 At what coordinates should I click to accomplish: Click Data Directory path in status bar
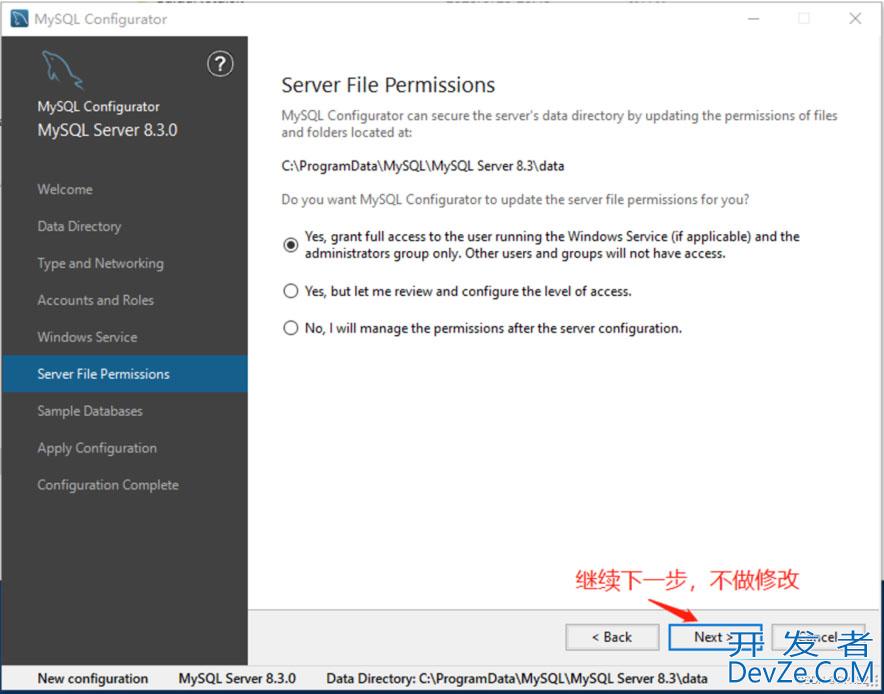[516, 678]
